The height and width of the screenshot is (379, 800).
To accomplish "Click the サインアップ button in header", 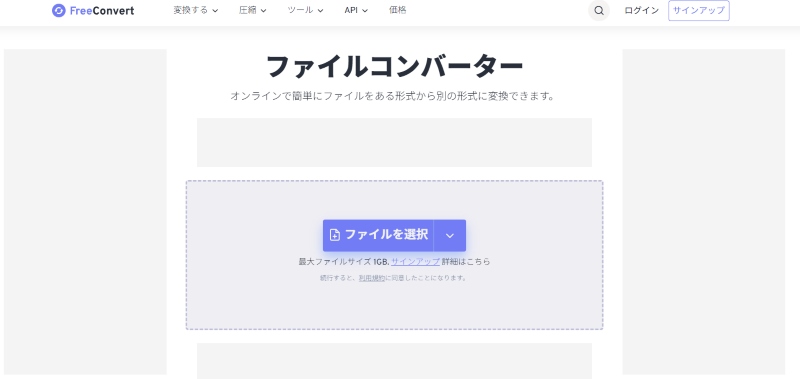I will 698,10.
